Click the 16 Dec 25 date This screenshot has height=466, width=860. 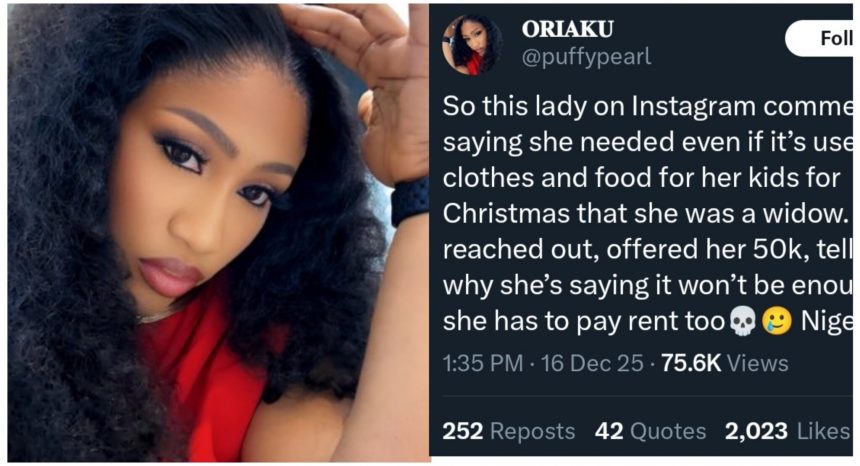click(x=592, y=364)
